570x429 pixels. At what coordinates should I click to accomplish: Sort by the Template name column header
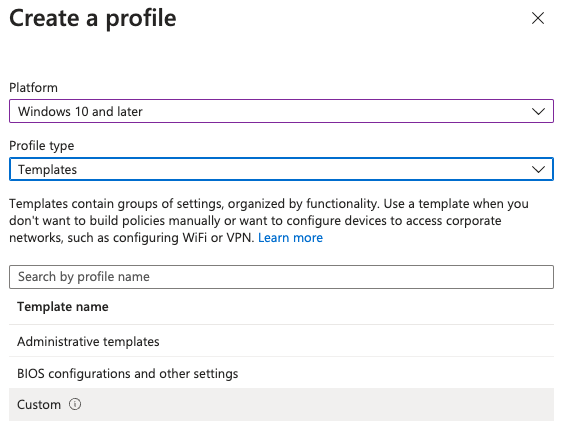point(63,307)
